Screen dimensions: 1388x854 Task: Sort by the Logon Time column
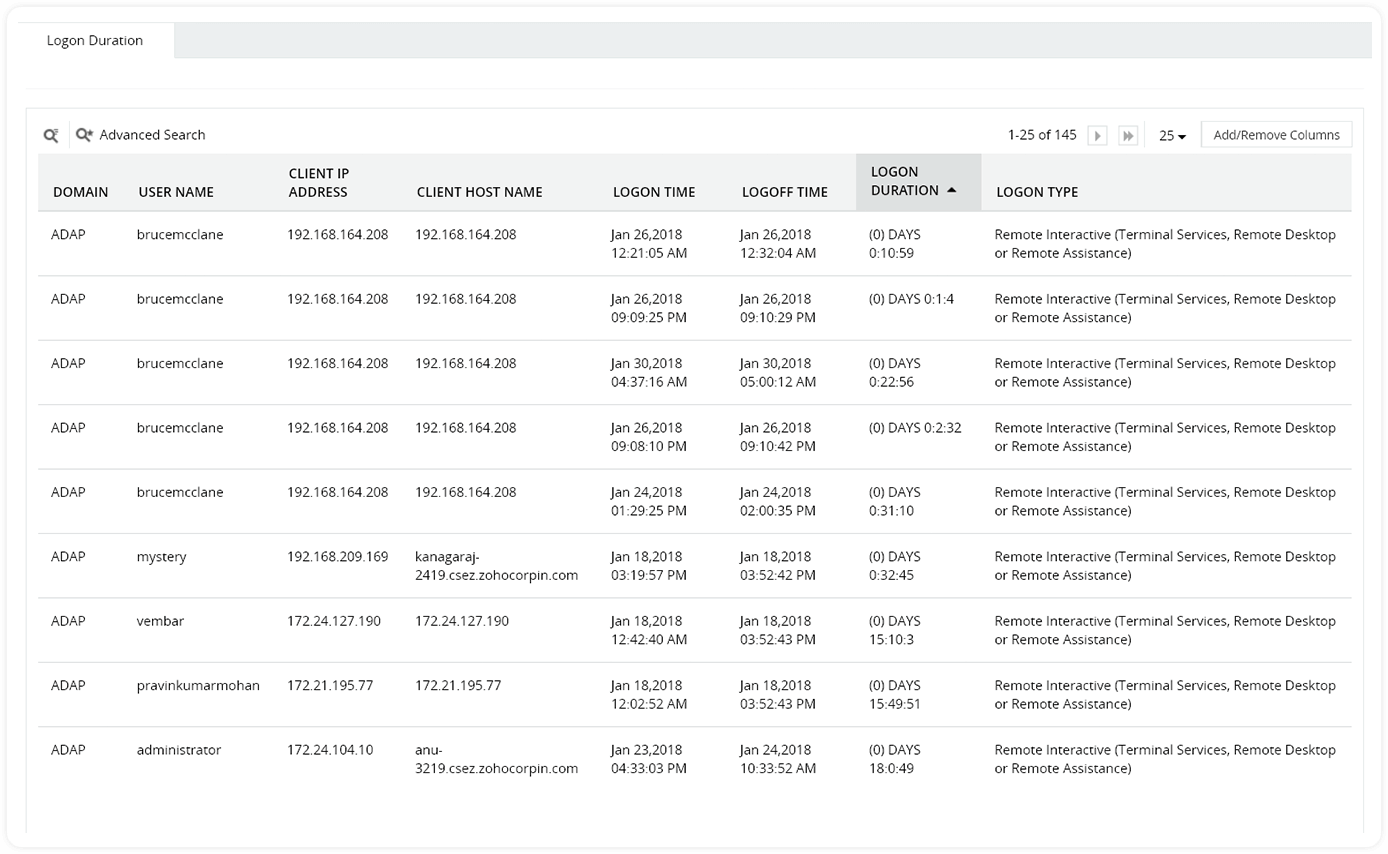(x=654, y=191)
